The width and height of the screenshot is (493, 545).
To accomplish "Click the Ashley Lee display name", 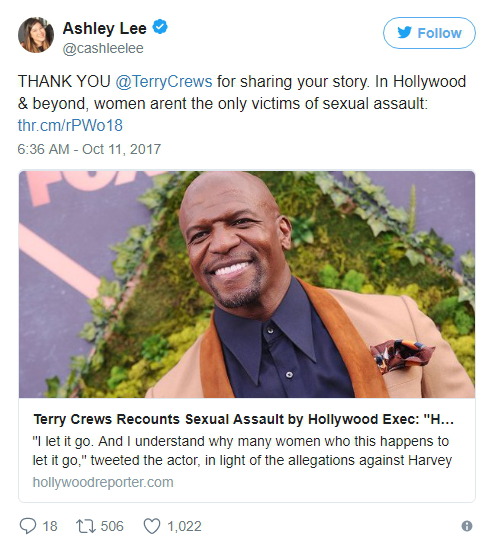I will tap(105, 28).
